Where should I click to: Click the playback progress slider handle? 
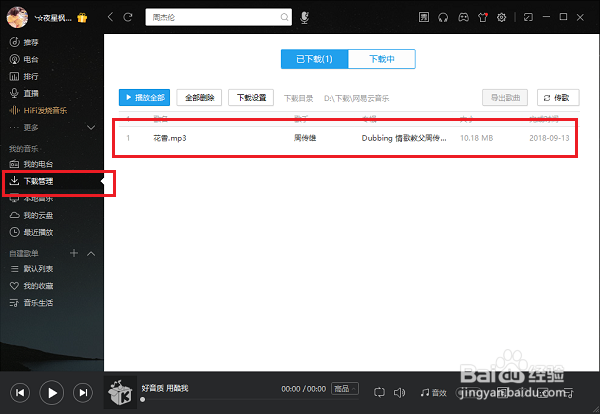(143, 399)
